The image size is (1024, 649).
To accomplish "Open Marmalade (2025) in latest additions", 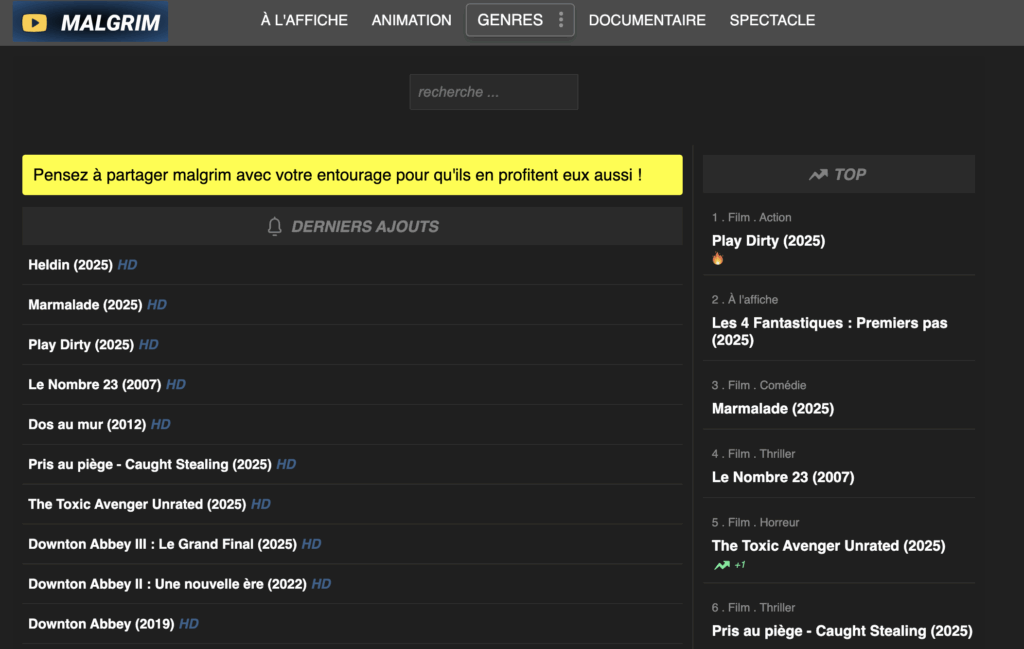I will point(85,305).
